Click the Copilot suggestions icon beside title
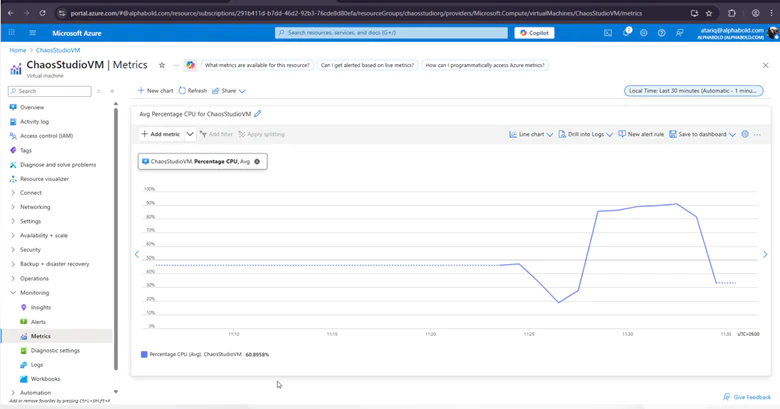 (x=190, y=65)
